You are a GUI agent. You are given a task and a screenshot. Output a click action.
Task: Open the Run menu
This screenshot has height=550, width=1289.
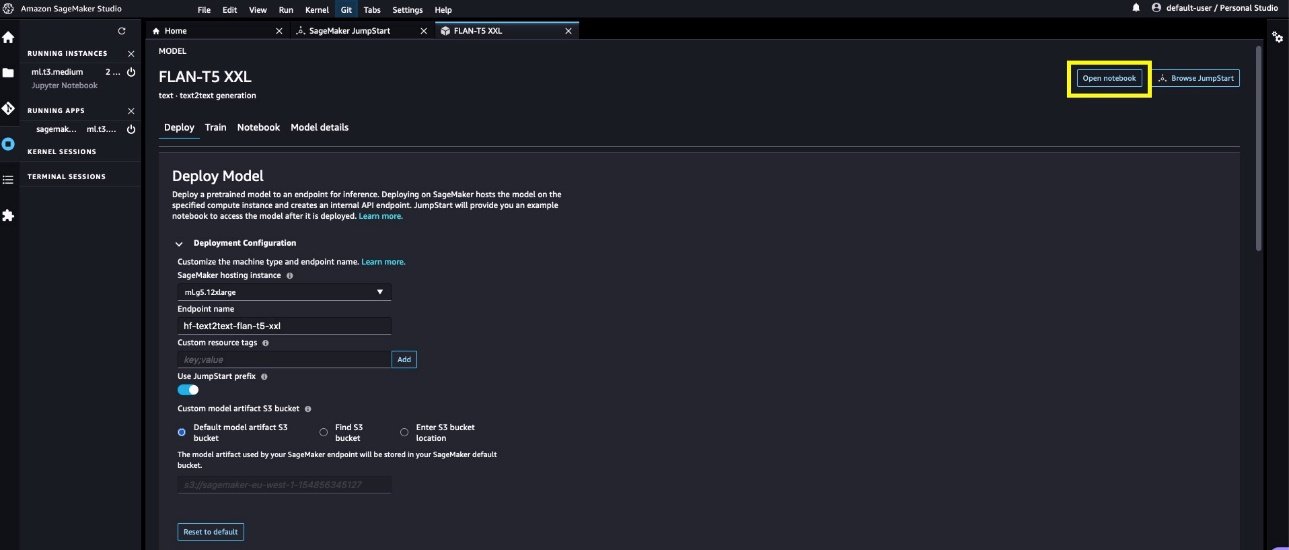click(x=286, y=9)
